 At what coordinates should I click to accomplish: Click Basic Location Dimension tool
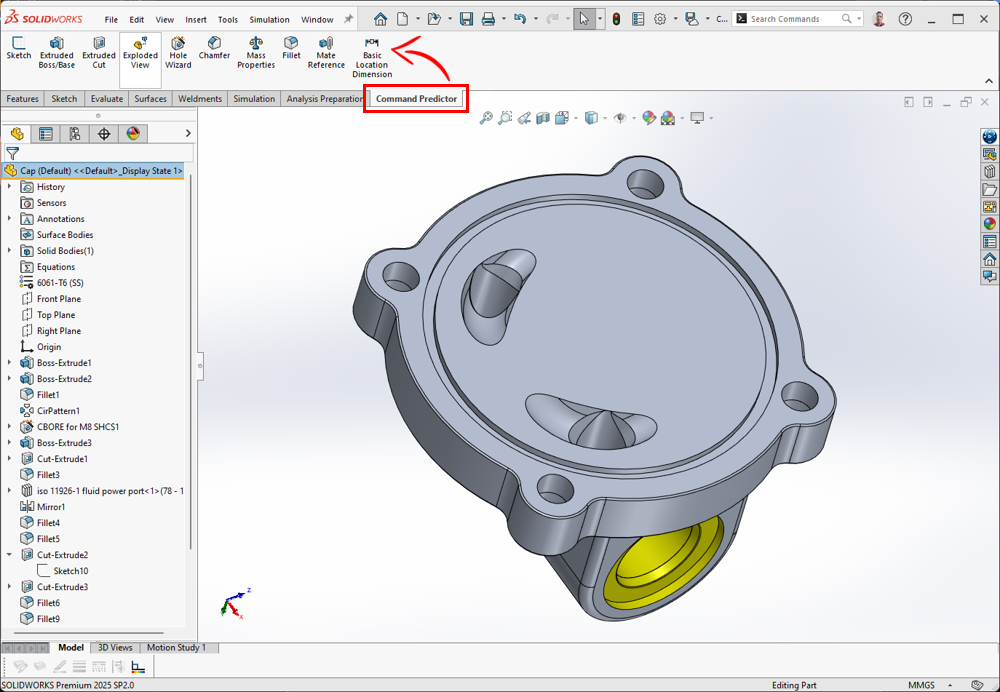tap(372, 57)
